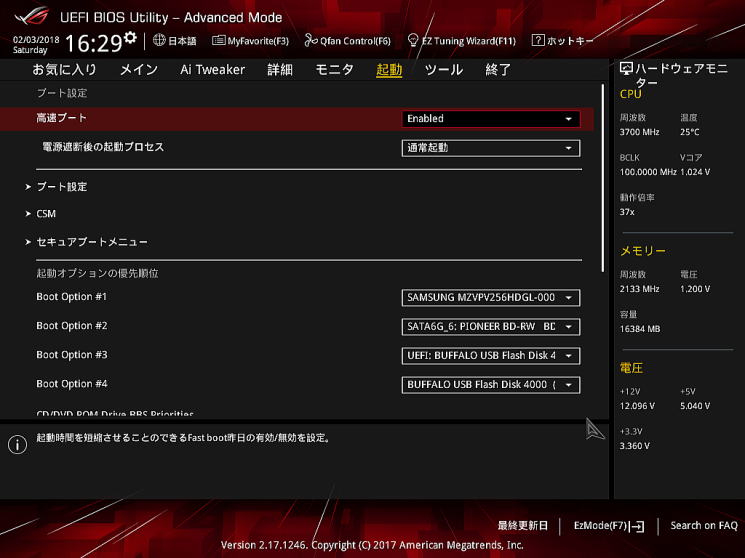The image size is (745, 558).
Task: Open 電源遮断後の起動プロセス dropdown
Action: pyautogui.click(x=491, y=148)
